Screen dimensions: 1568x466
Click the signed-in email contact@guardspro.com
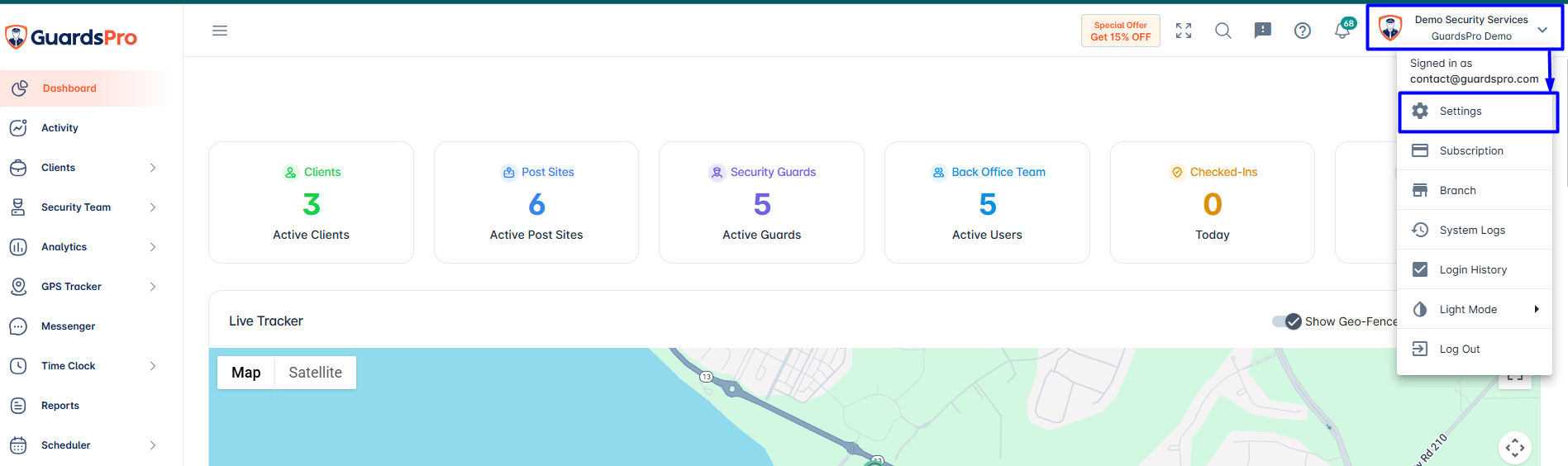tap(1474, 79)
